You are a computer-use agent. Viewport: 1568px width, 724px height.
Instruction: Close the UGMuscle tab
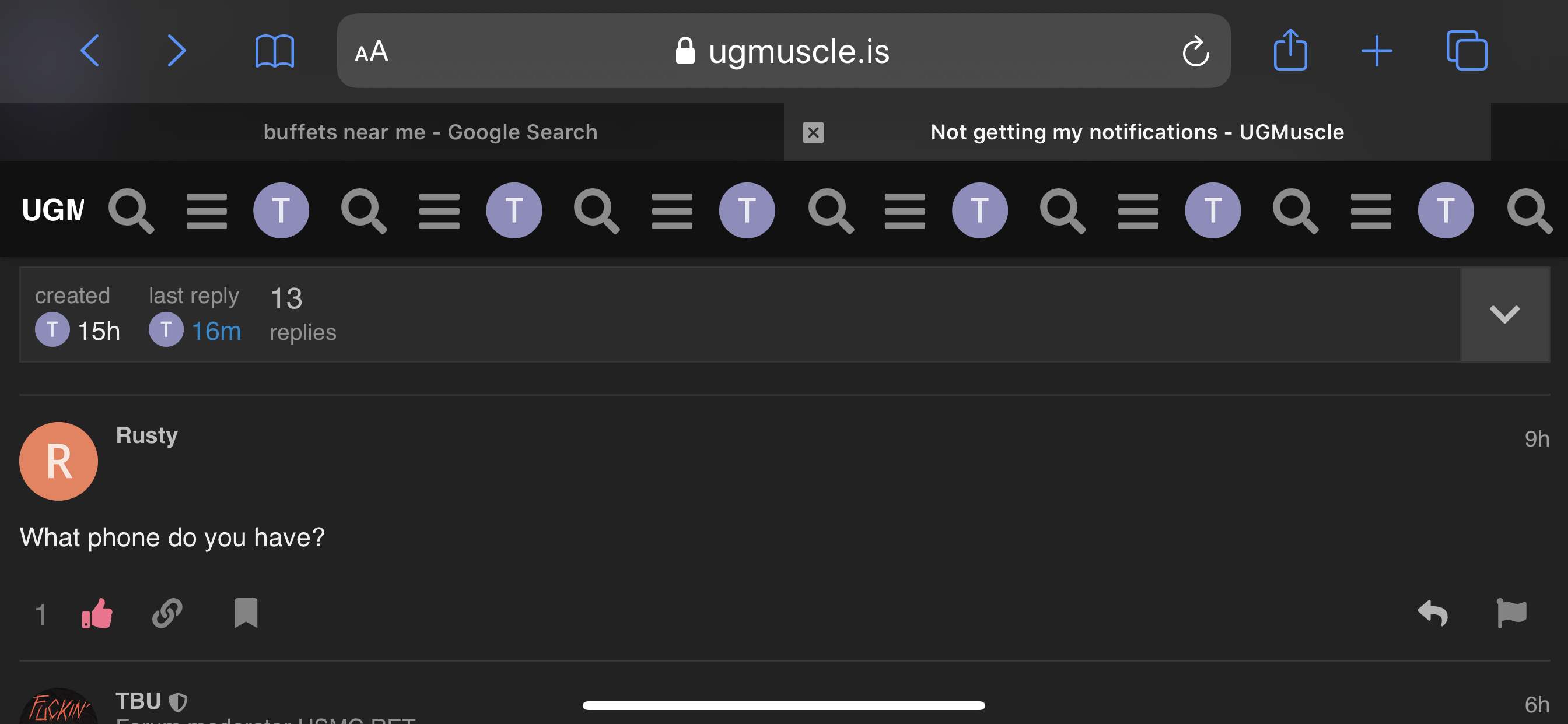(813, 132)
